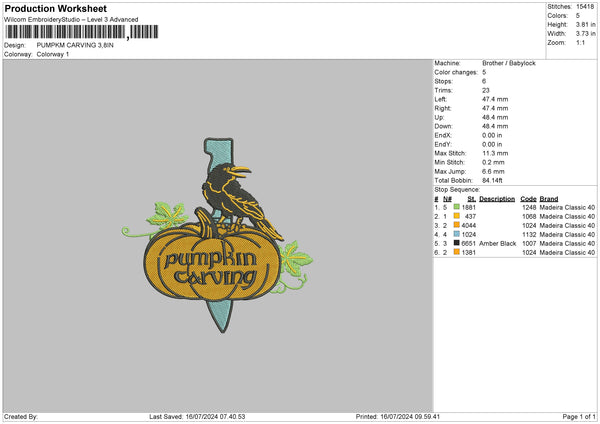Click thread code '1068' in row 2

(529, 217)
